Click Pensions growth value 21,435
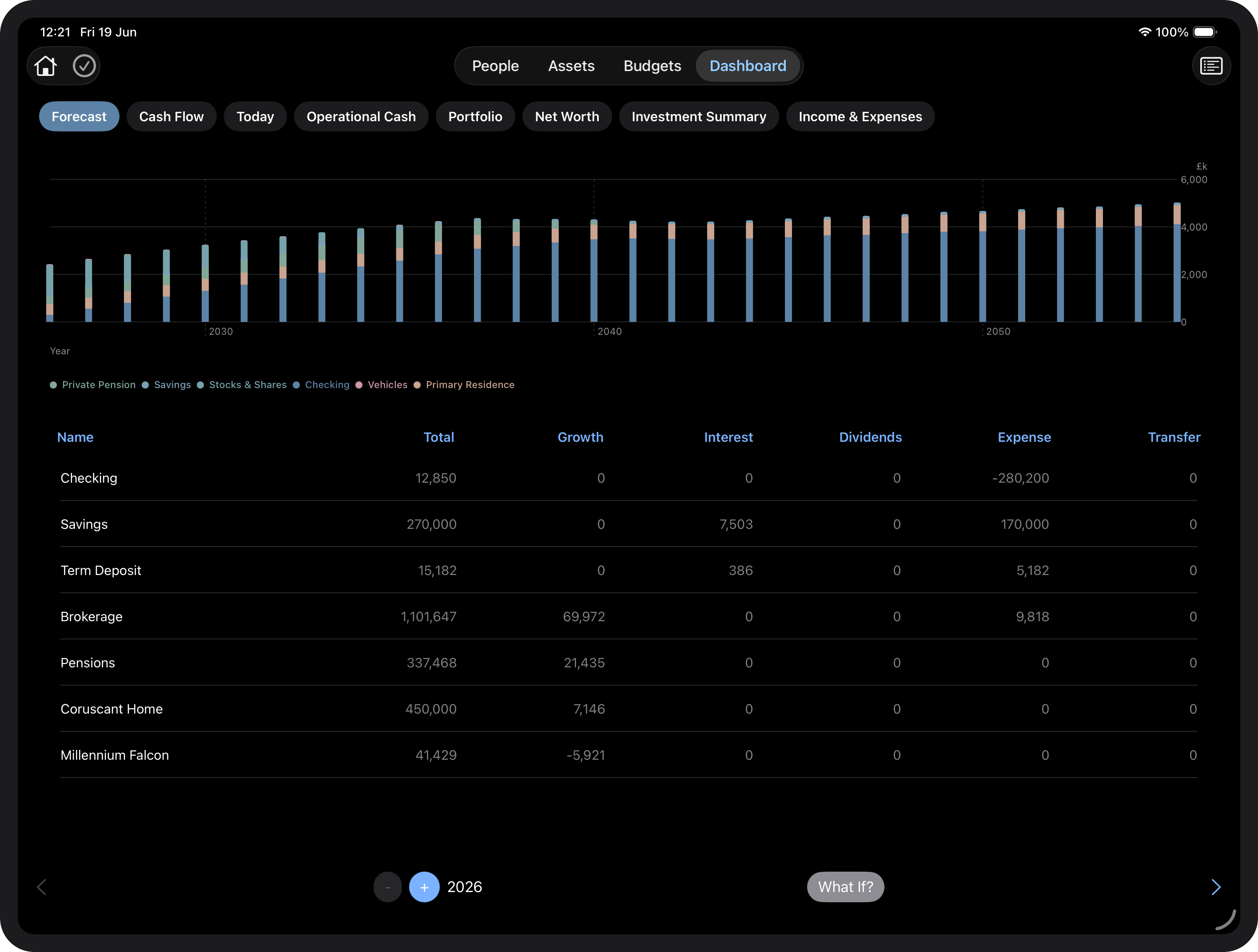The image size is (1258, 952). tap(584, 662)
